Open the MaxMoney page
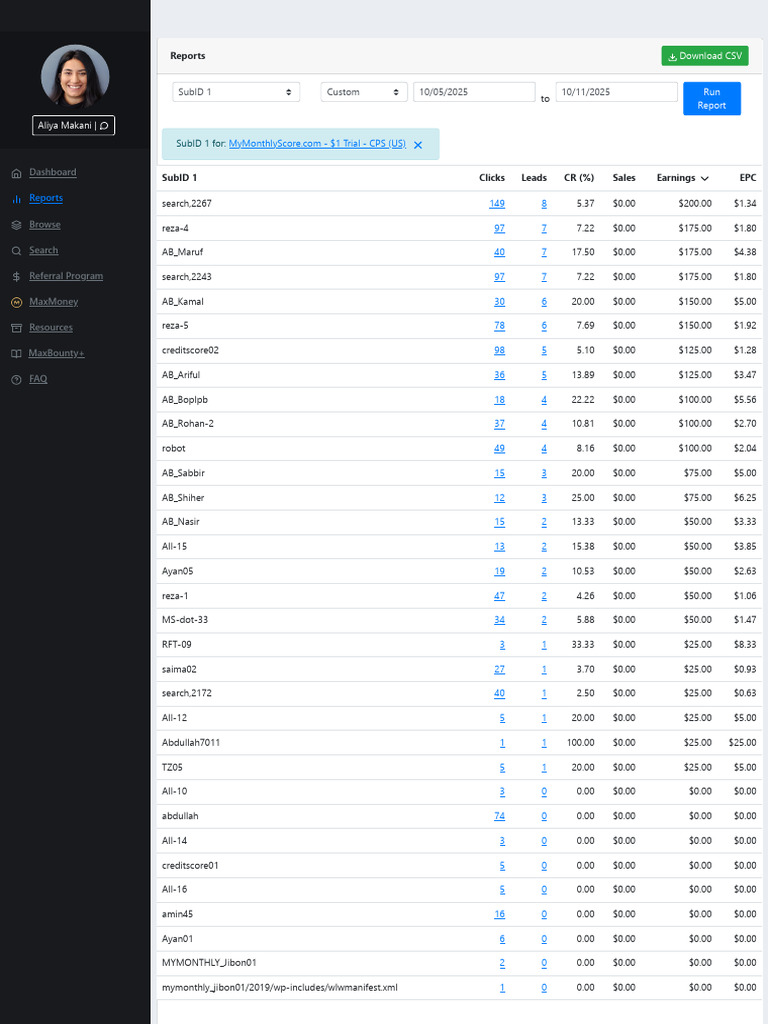 click(54, 302)
